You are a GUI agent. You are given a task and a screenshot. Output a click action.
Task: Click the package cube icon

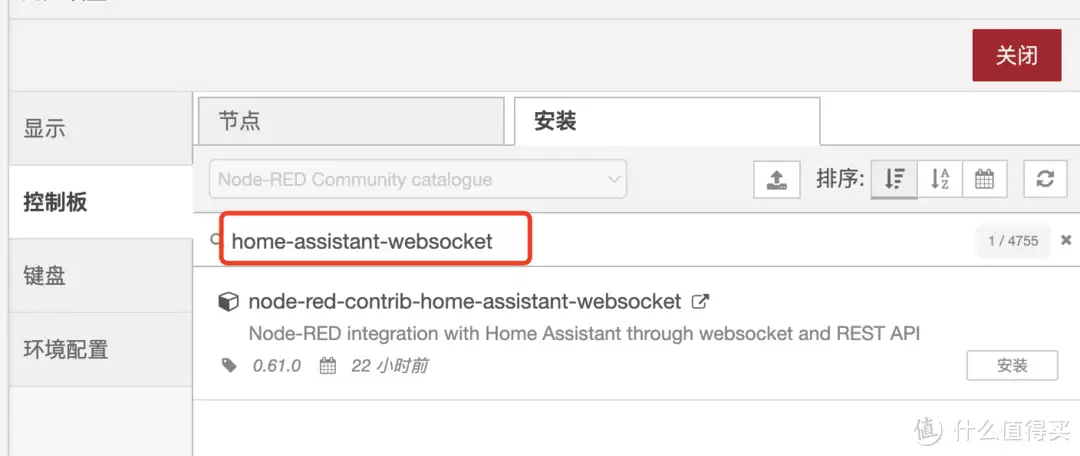228,302
